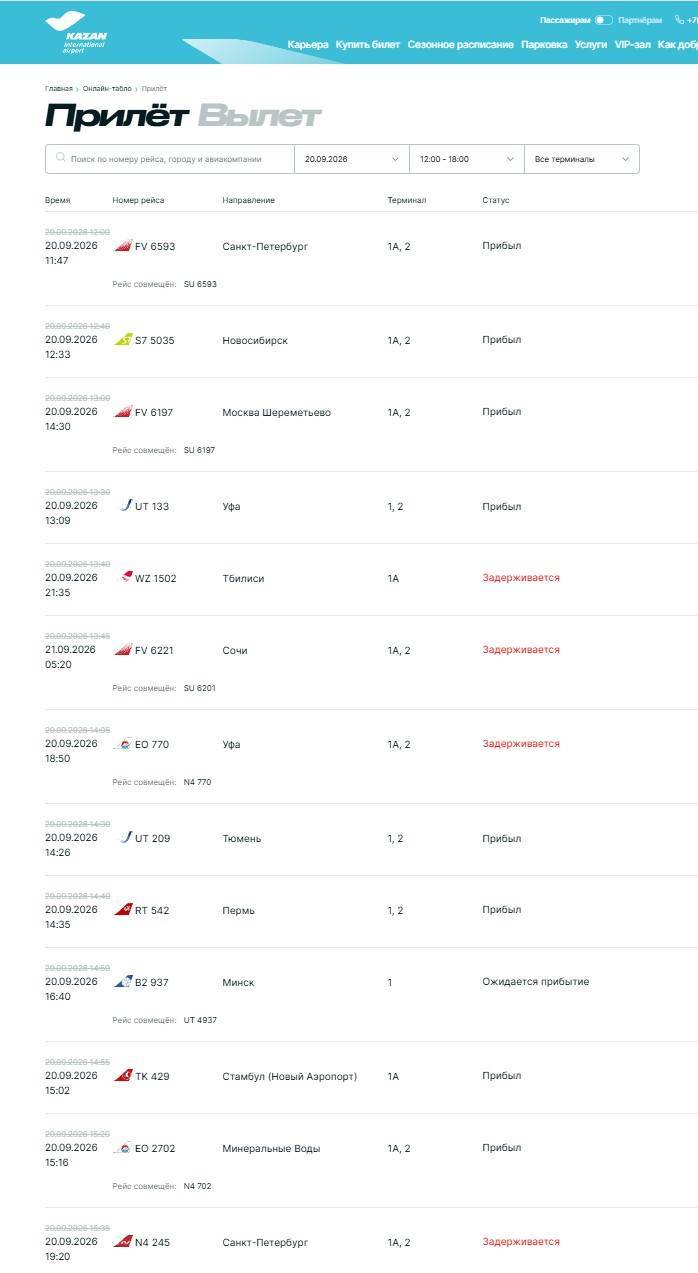Screen dimensions: 698x1273
Task: Click Belavia logo next to B2 937
Action: click(x=123, y=982)
